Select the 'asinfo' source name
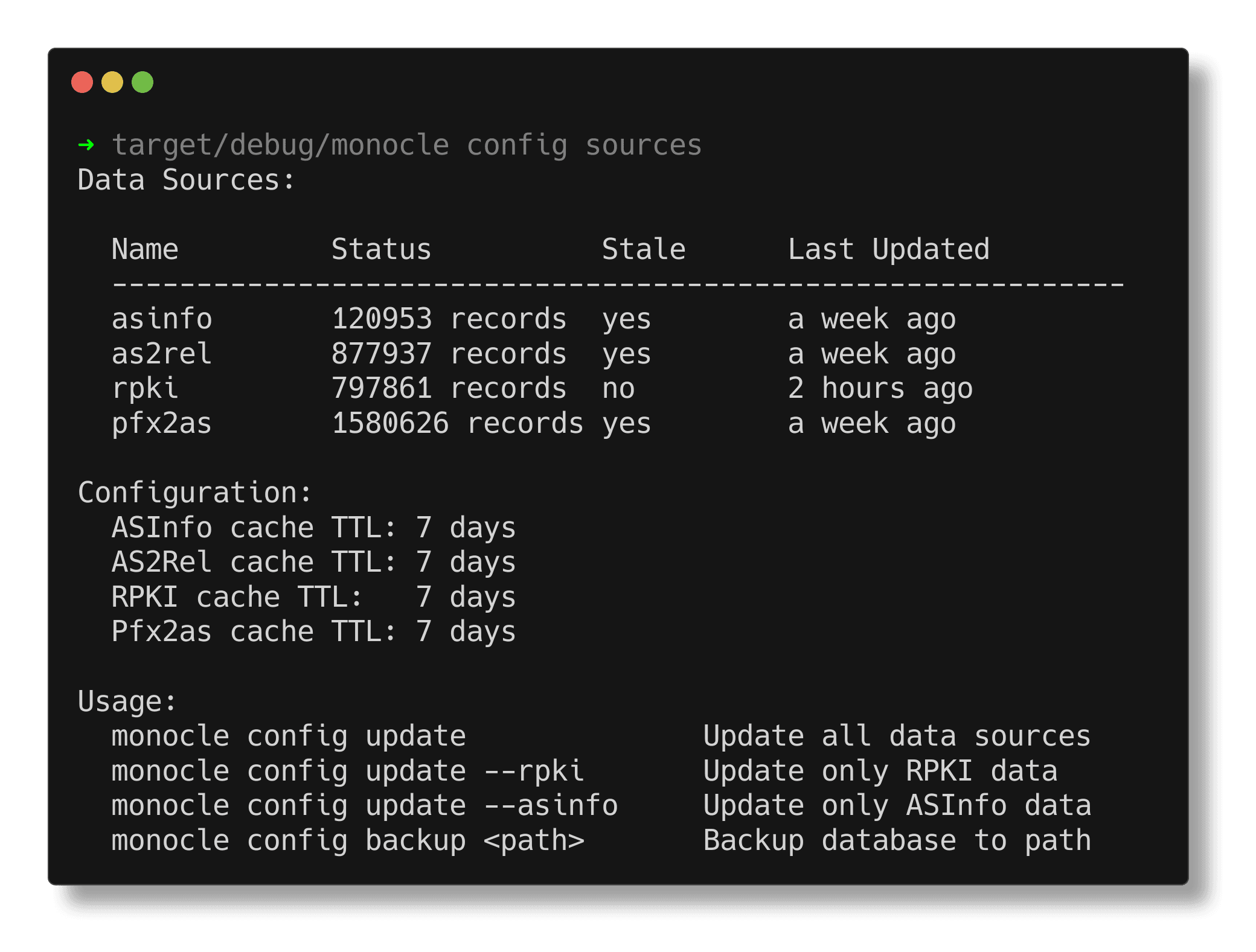 162,319
